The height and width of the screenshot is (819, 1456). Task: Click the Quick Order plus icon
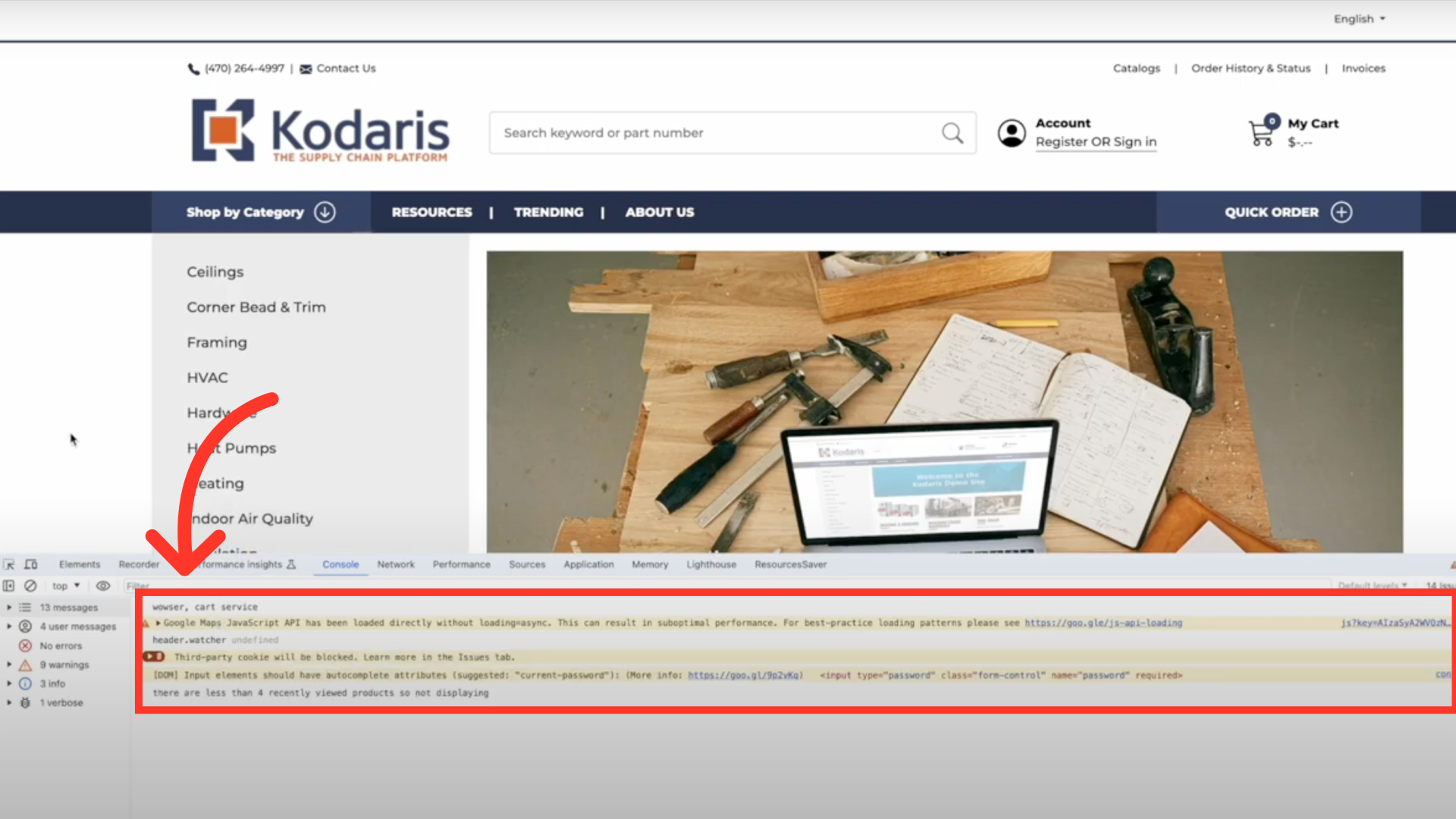click(x=1341, y=212)
